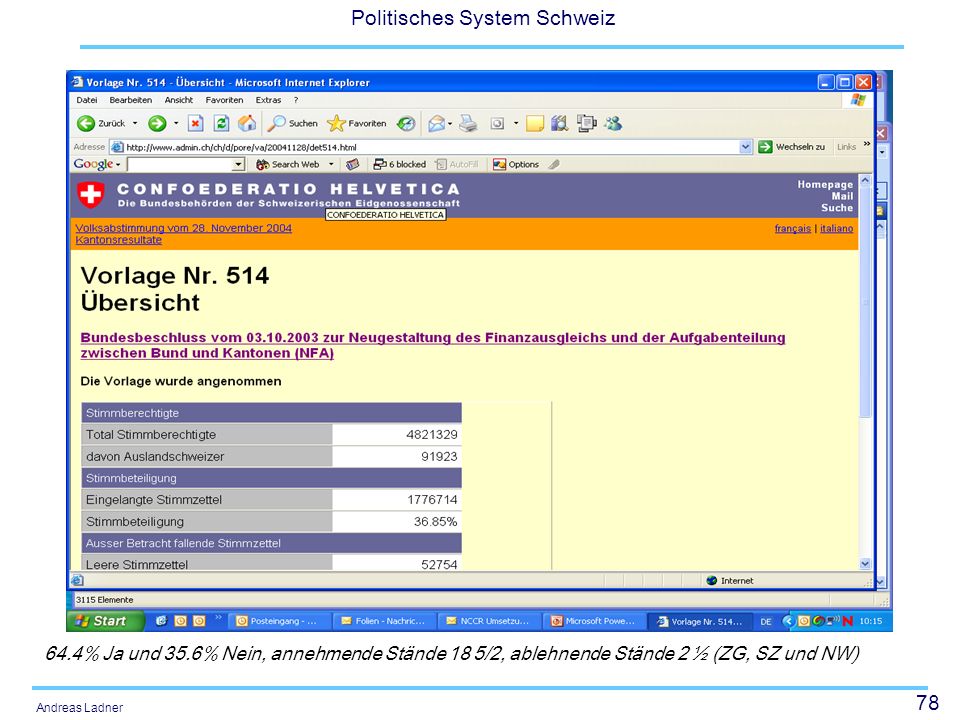Open the back button history dropdown arrow

135,124
